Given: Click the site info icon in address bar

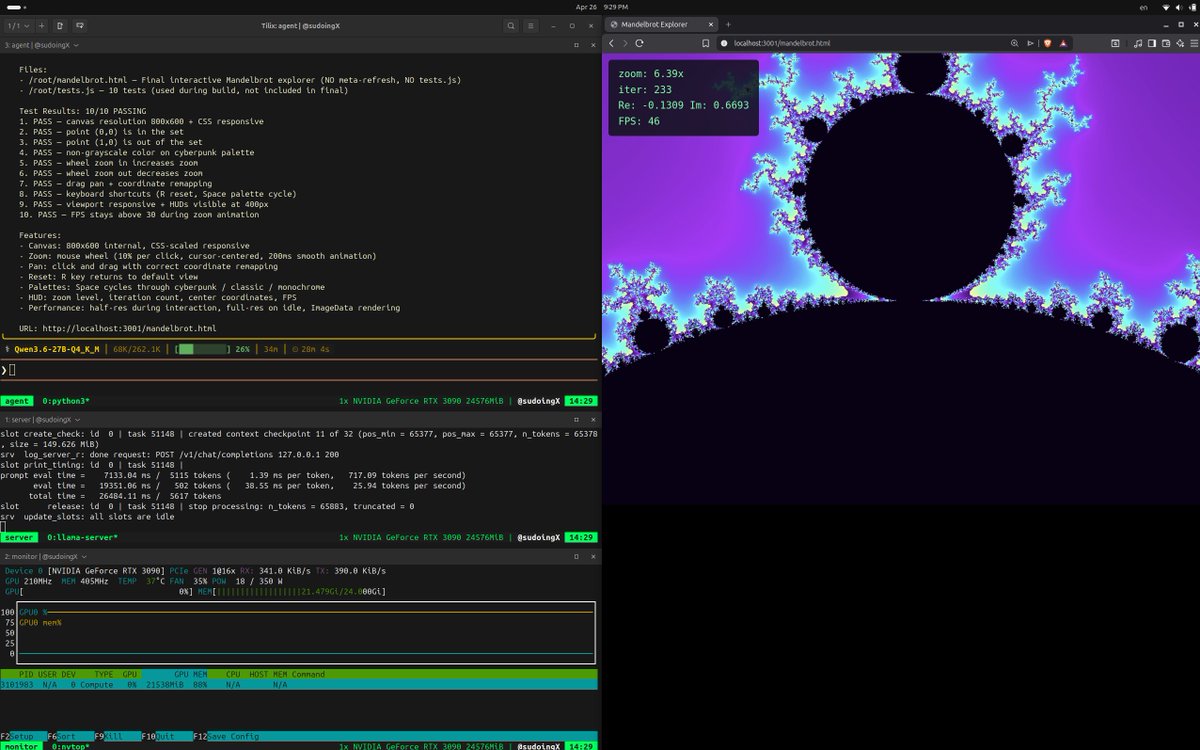Looking at the screenshot, I should [723, 43].
